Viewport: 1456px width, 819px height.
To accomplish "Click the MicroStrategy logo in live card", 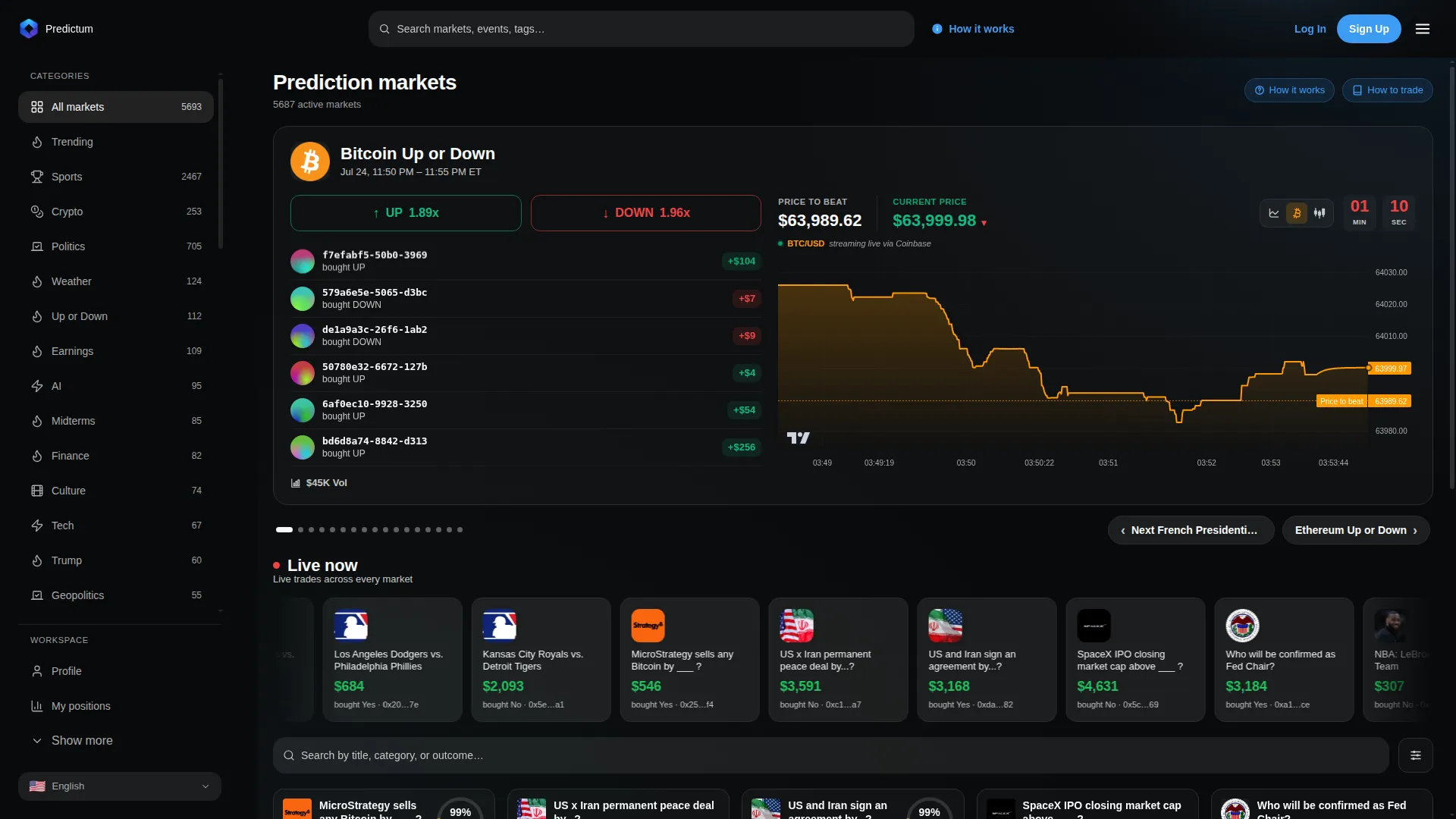I will (648, 626).
